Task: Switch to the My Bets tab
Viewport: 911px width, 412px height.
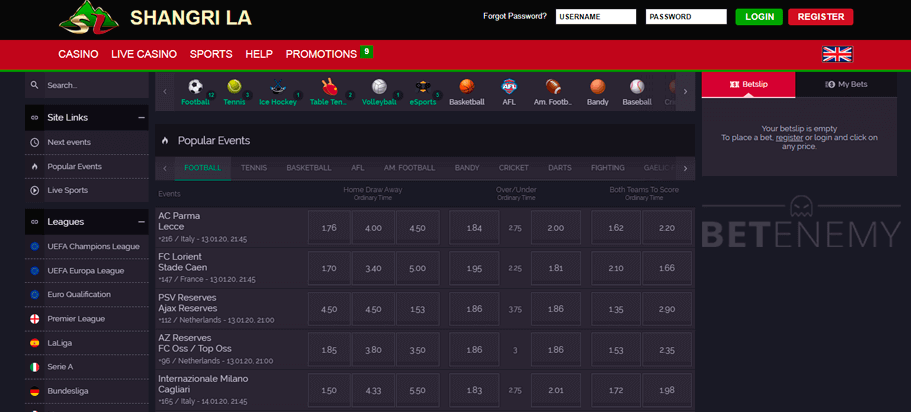Action: coord(846,85)
